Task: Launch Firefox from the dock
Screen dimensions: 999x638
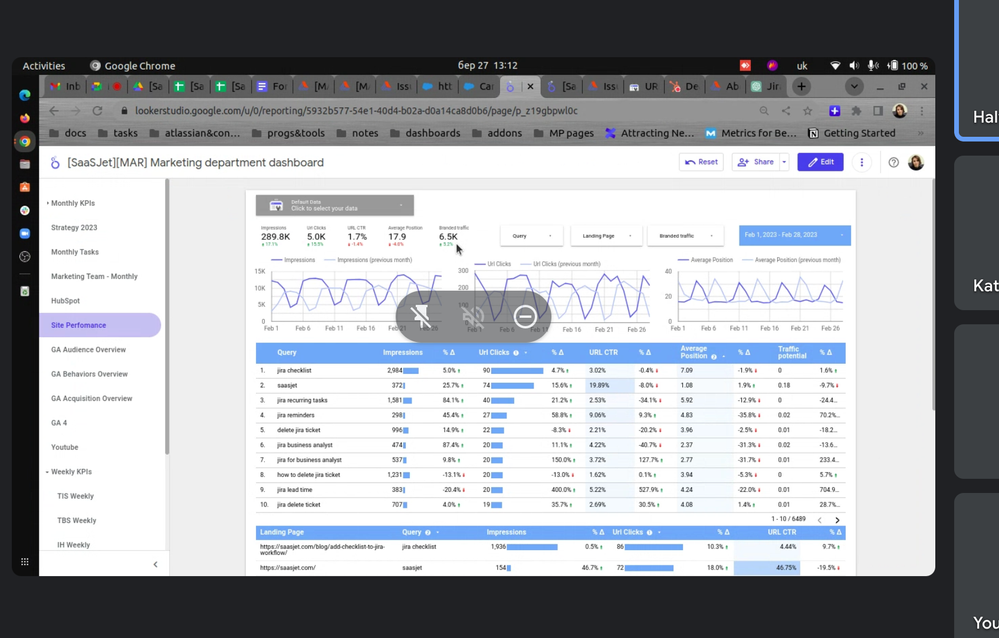Action: [x=25, y=118]
